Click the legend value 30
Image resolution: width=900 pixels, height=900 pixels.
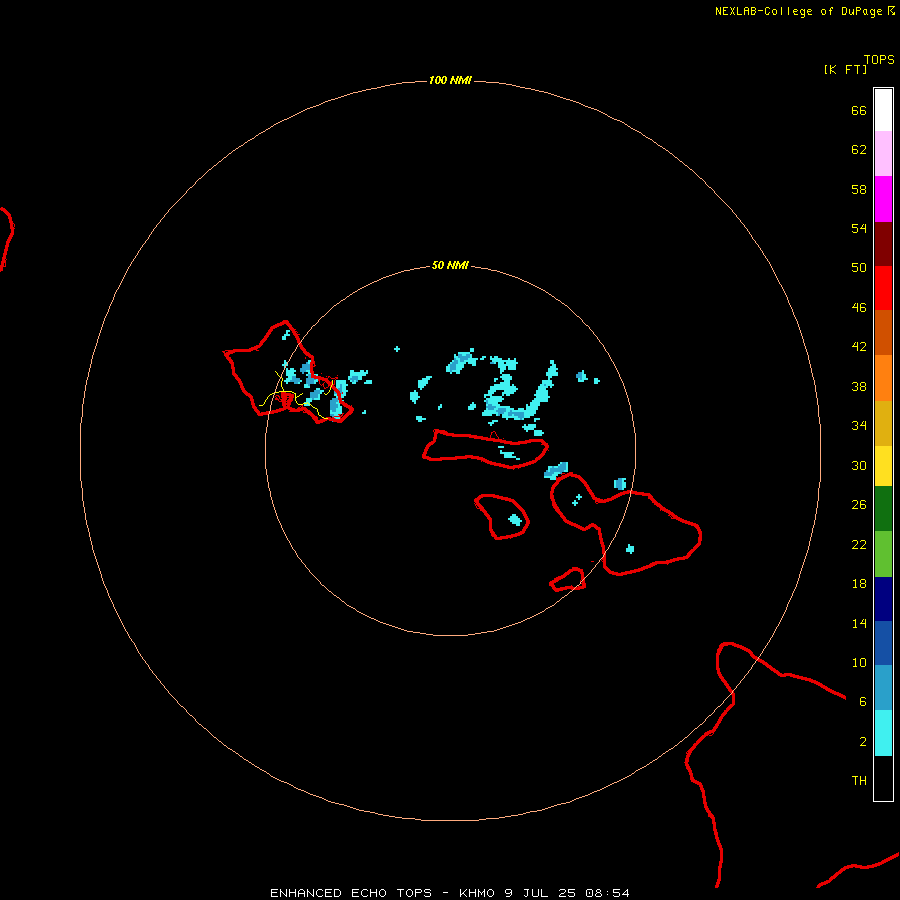click(859, 465)
